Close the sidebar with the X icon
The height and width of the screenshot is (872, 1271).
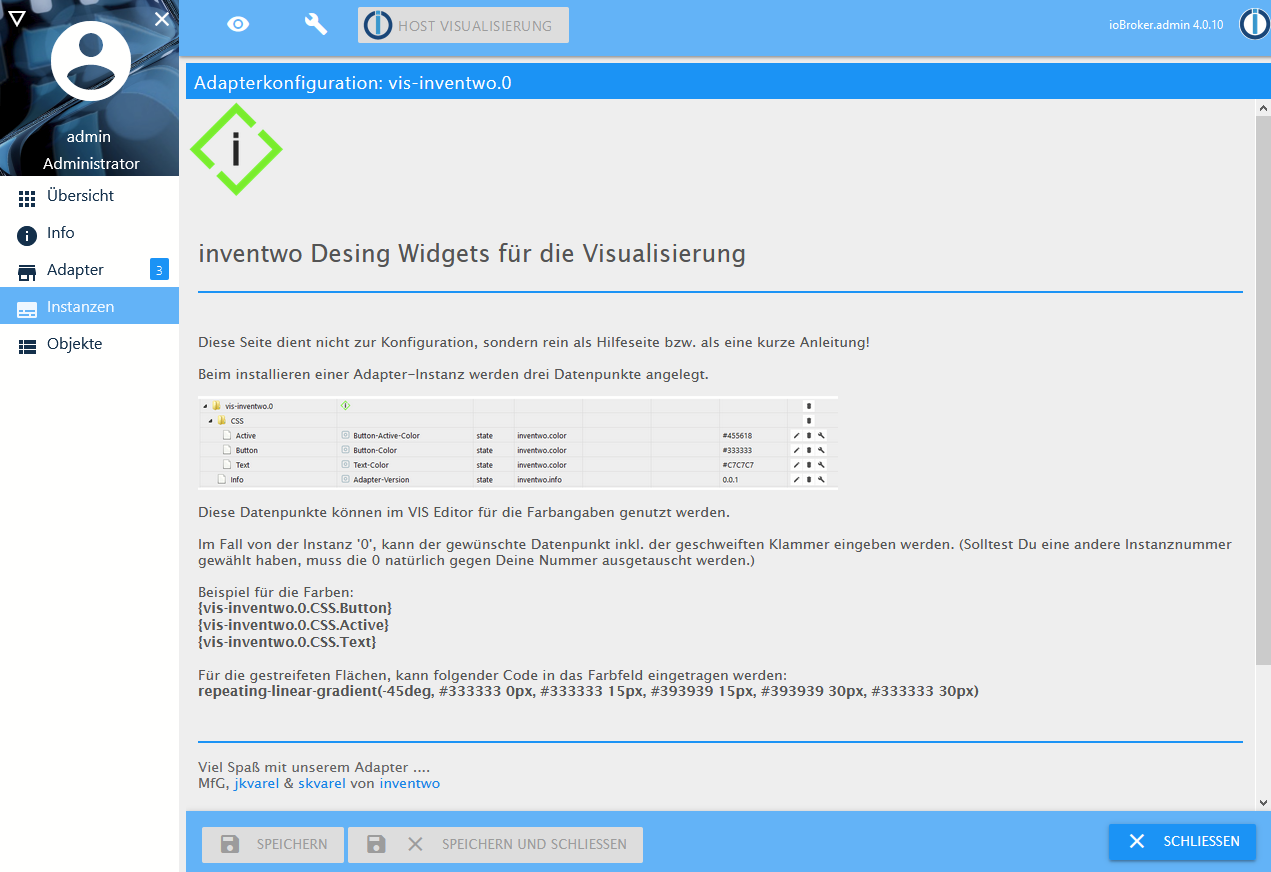[x=162, y=18]
